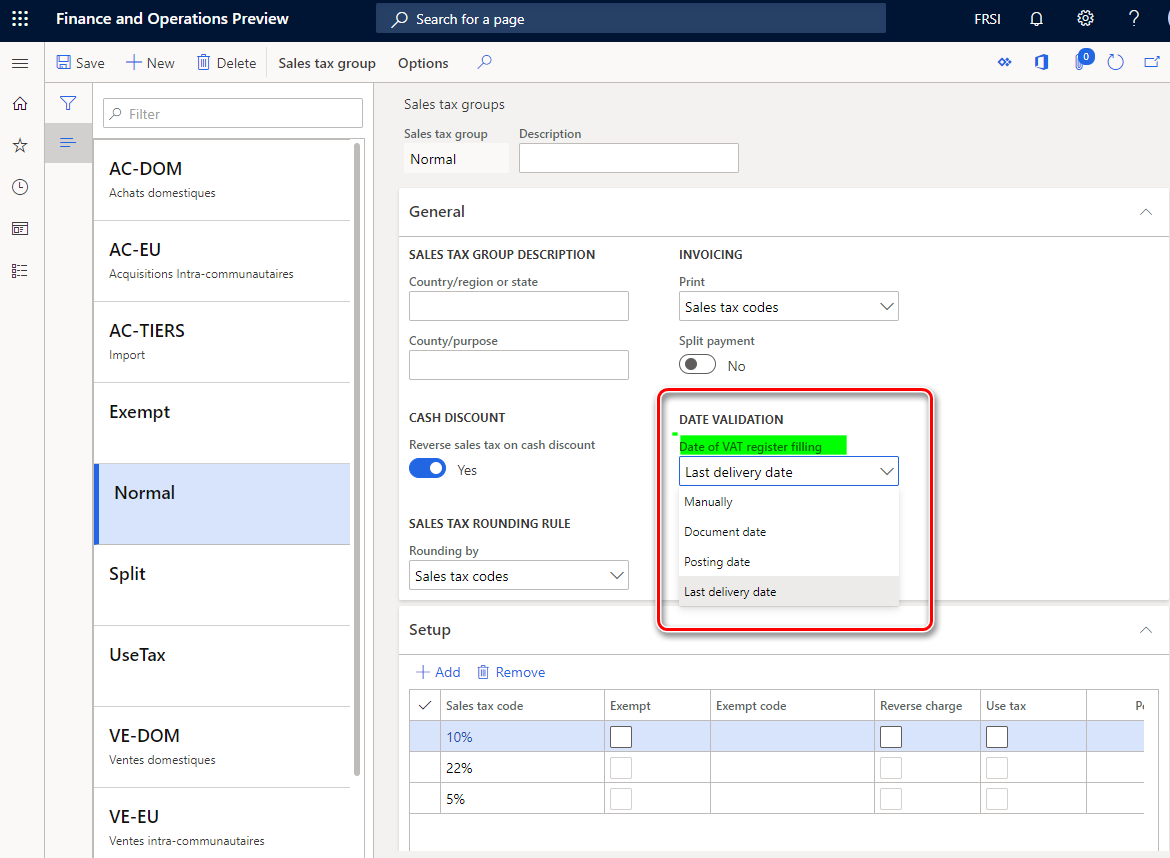Screen dimensions: 1170x858
Task: Open the Sales tax group menu tab
Action: [x=327, y=62]
